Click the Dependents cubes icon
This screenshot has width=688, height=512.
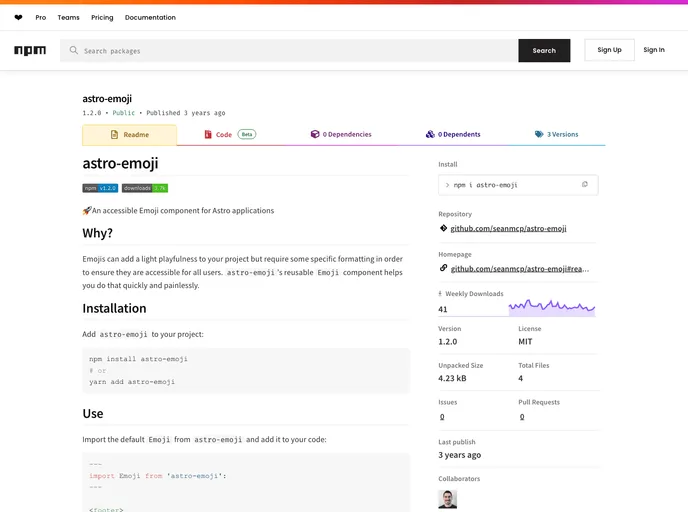[x=430, y=134]
